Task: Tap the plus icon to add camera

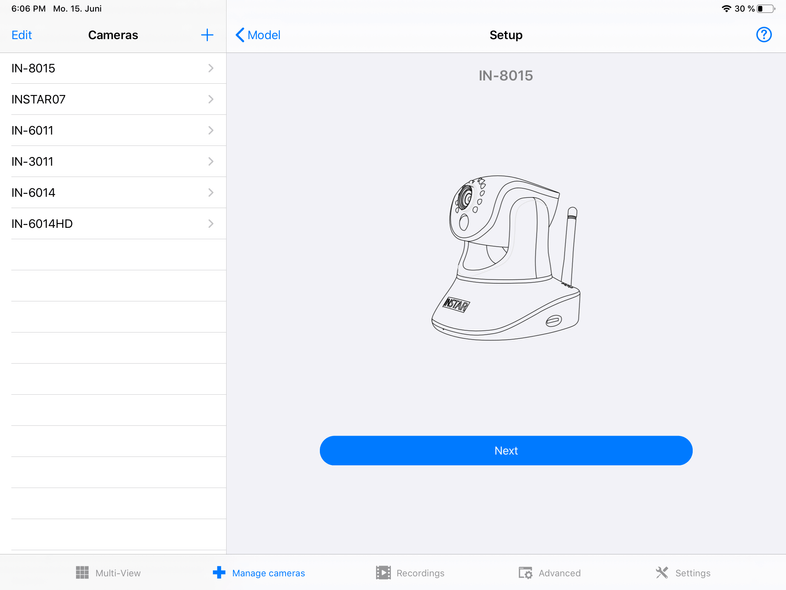Action: point(207,35)
